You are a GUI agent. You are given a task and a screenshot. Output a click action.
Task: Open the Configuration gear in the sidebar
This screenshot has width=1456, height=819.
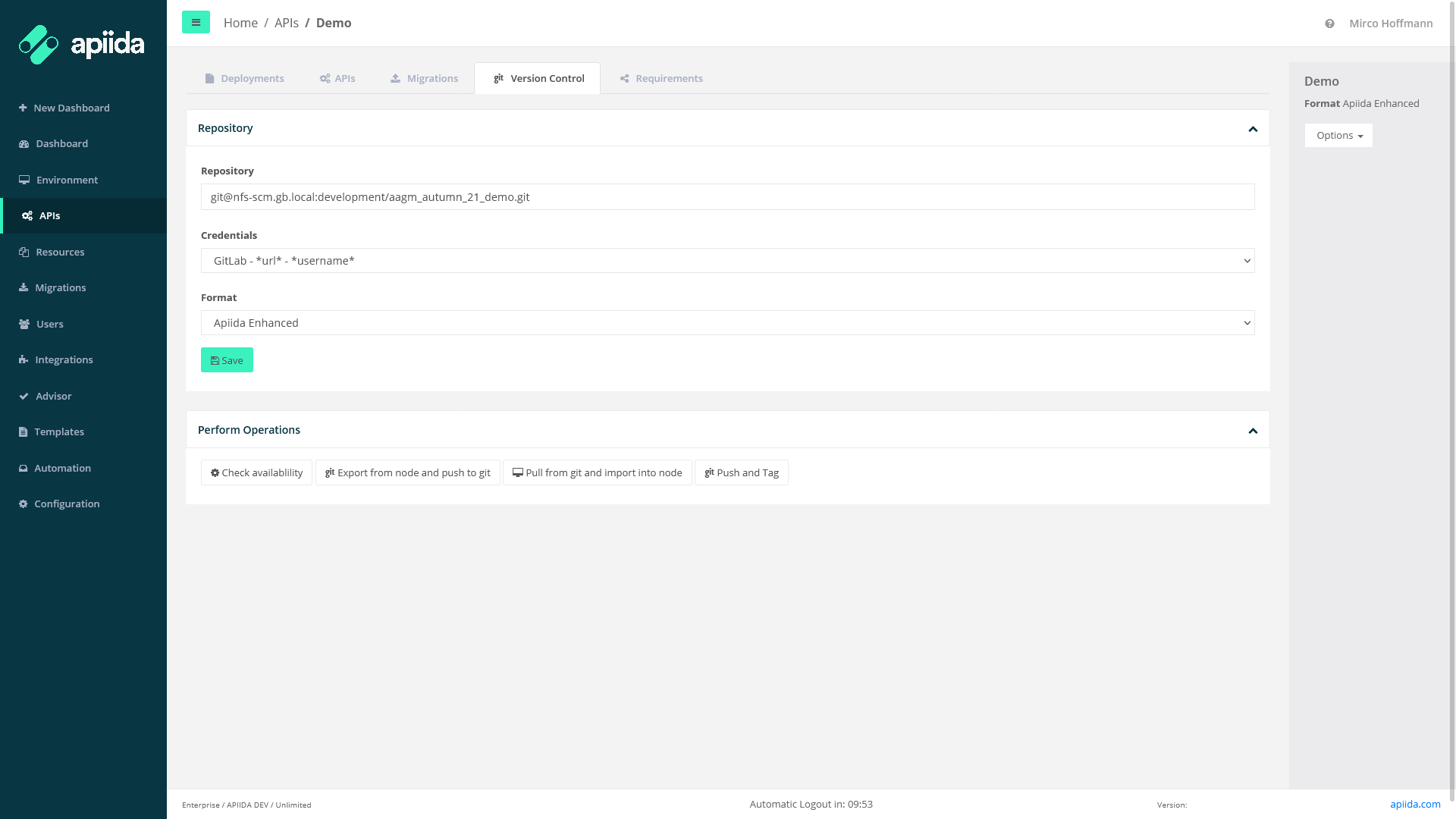[x=22, y=504]
